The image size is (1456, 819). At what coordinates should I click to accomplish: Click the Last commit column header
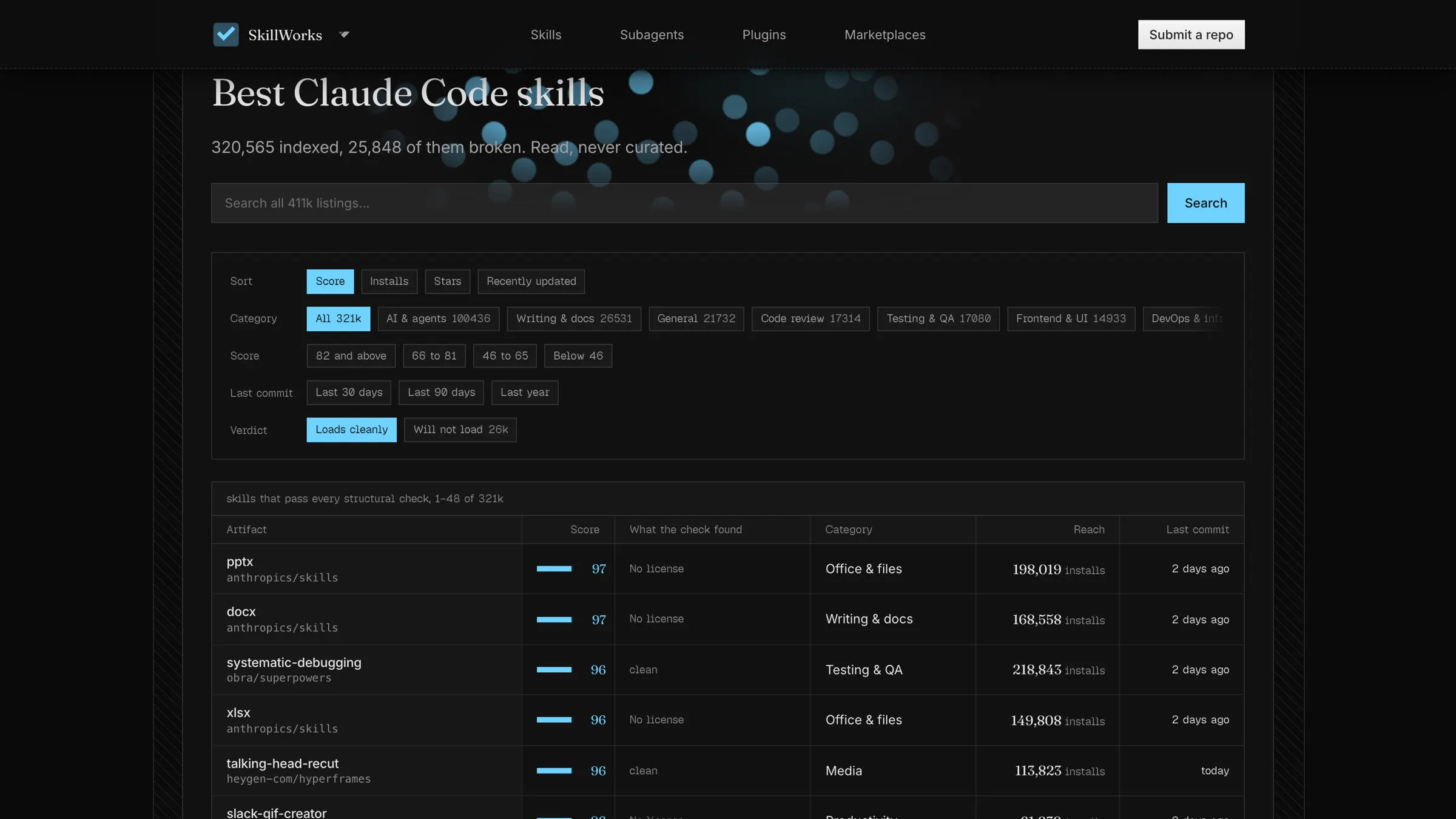click(x=1197, y=530)
